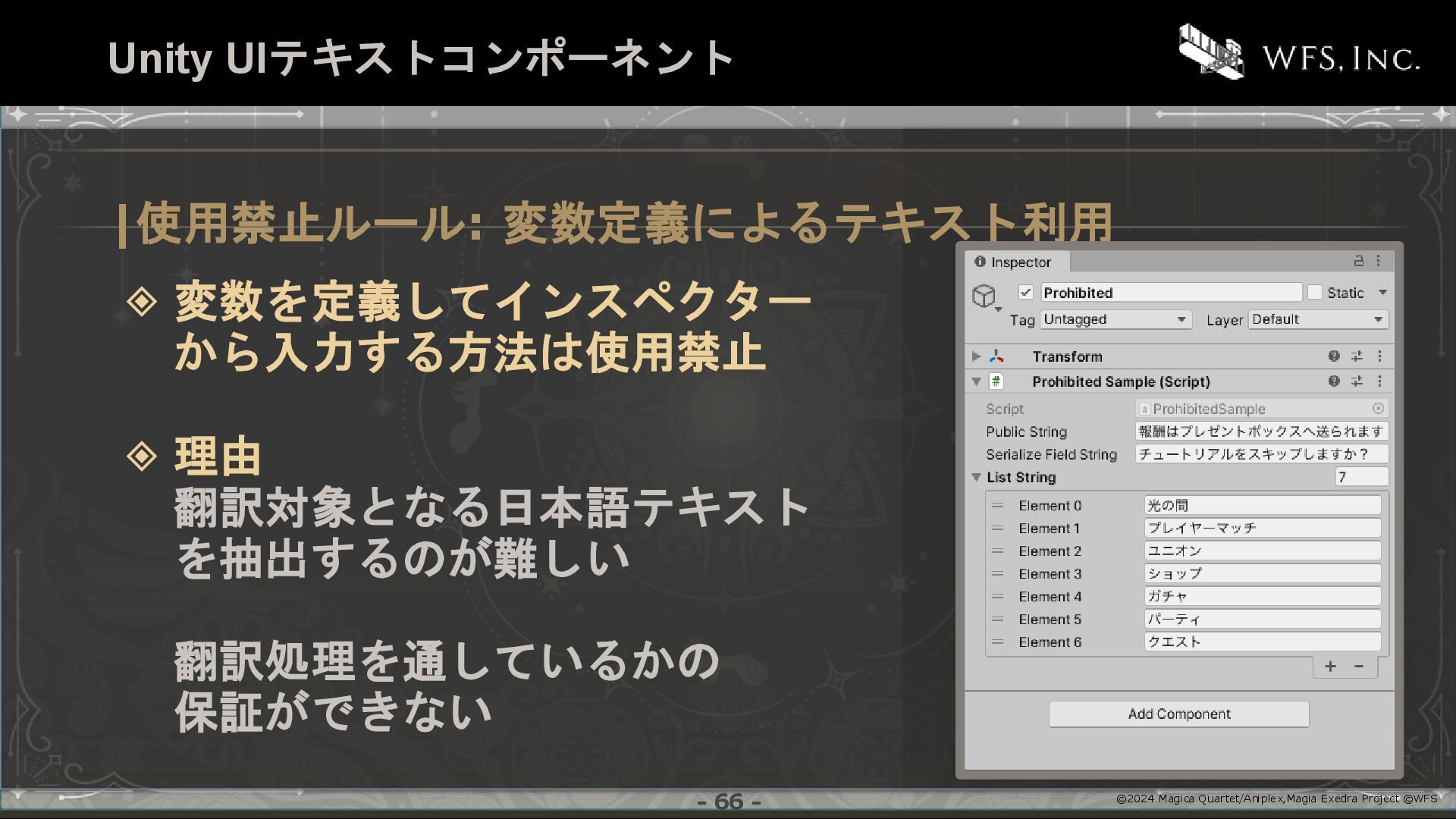Image resolution: width=1456 pixels, height=819 pixels.
Task: Click the Element 2 field ユニオン
Action: click(x=1262, y=551)
